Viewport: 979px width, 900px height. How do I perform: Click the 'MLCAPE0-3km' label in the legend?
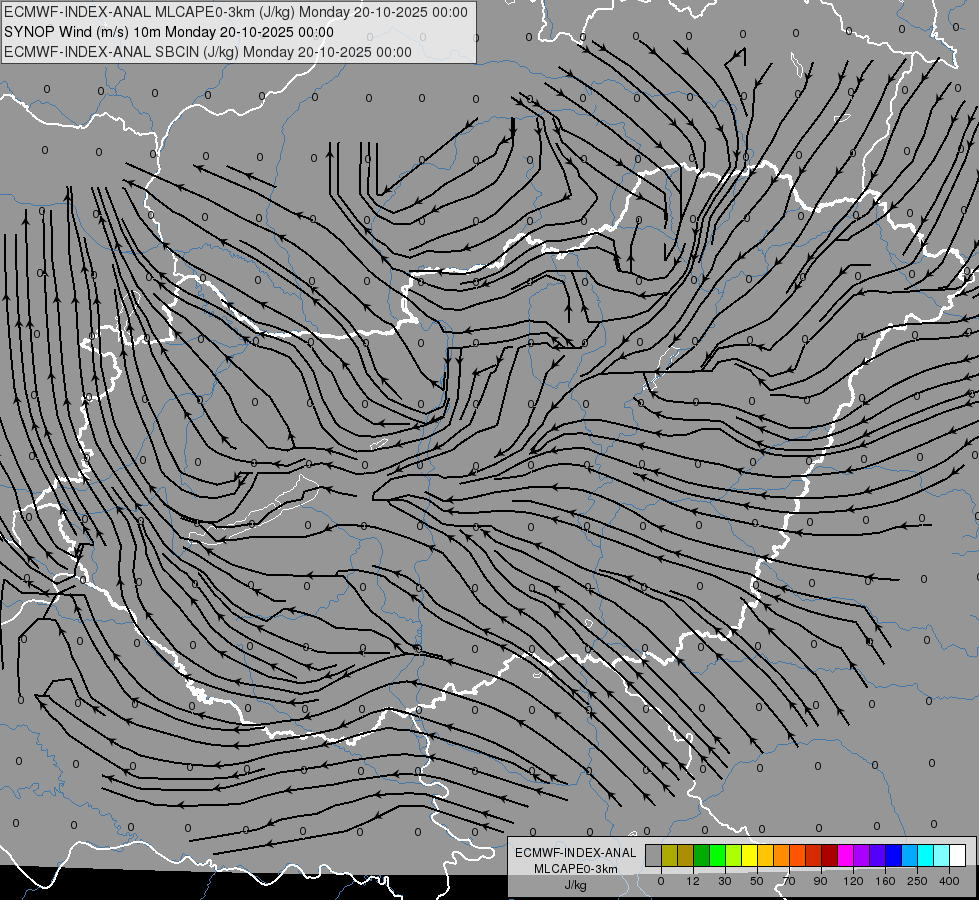576,869
